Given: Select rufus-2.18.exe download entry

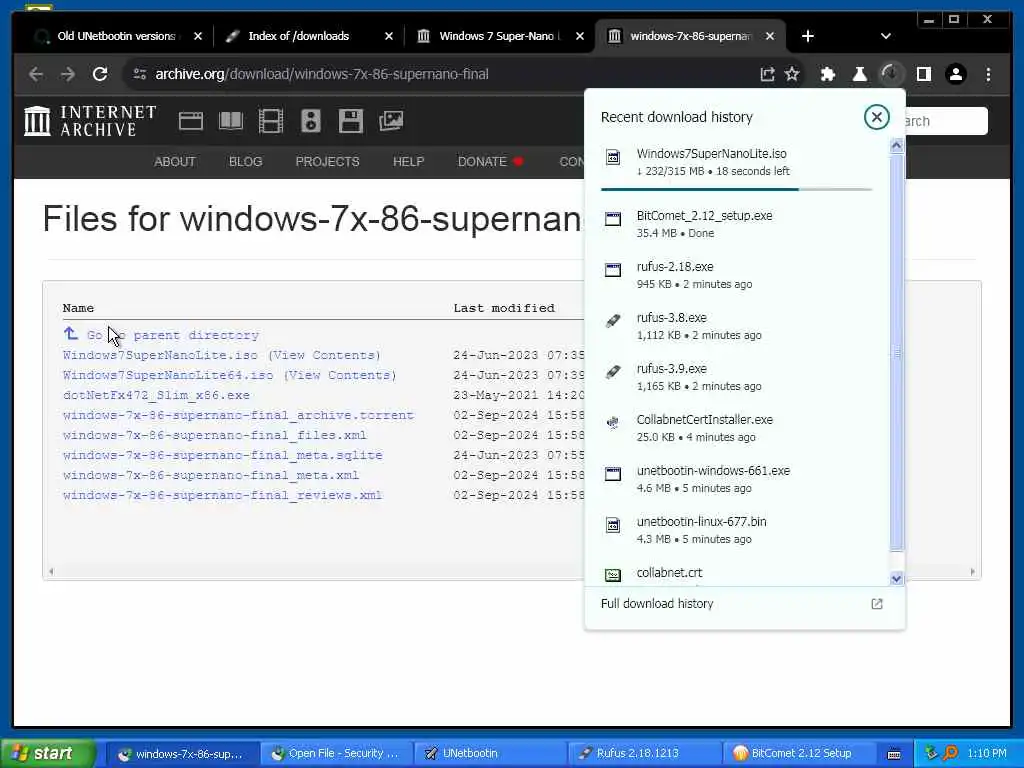Looking at the screenshot, I should [x=736, y=275].
